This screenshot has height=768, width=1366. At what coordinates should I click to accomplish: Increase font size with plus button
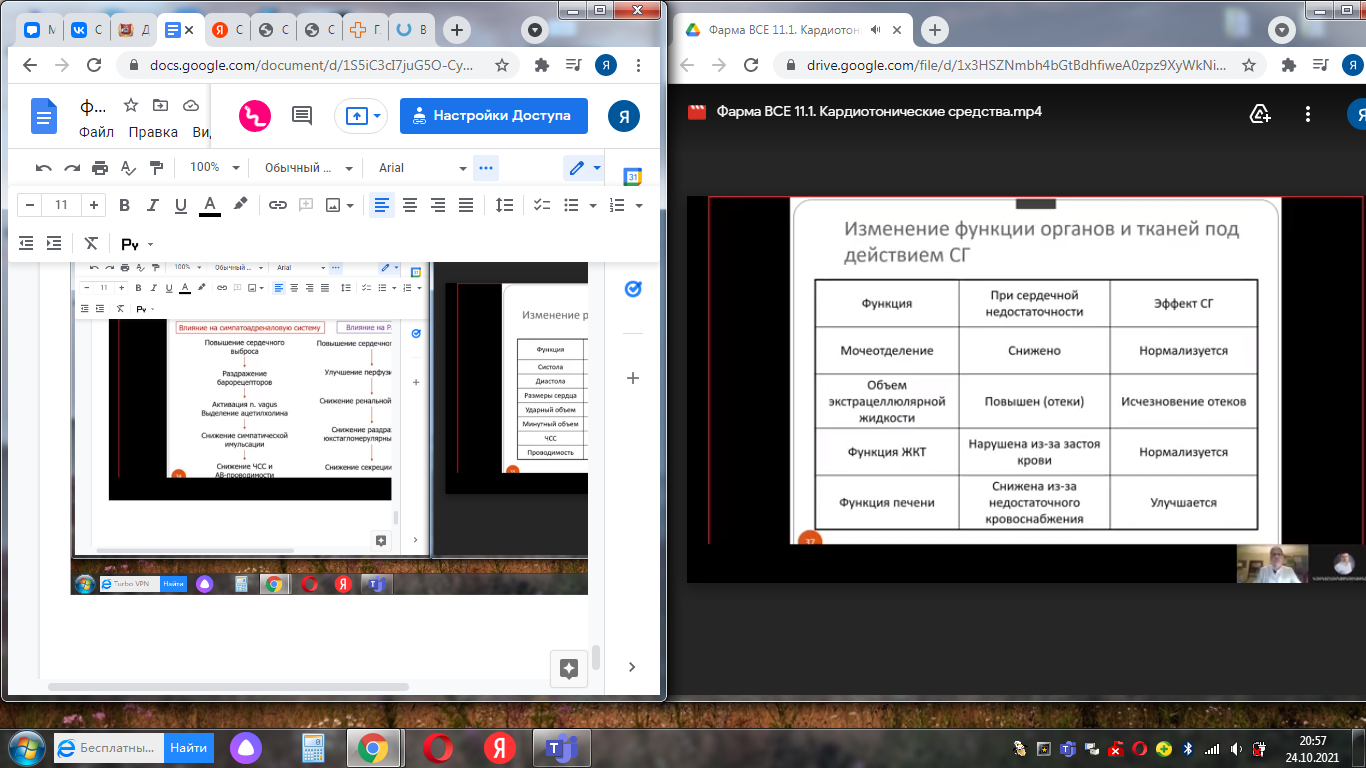coord(94,205)
